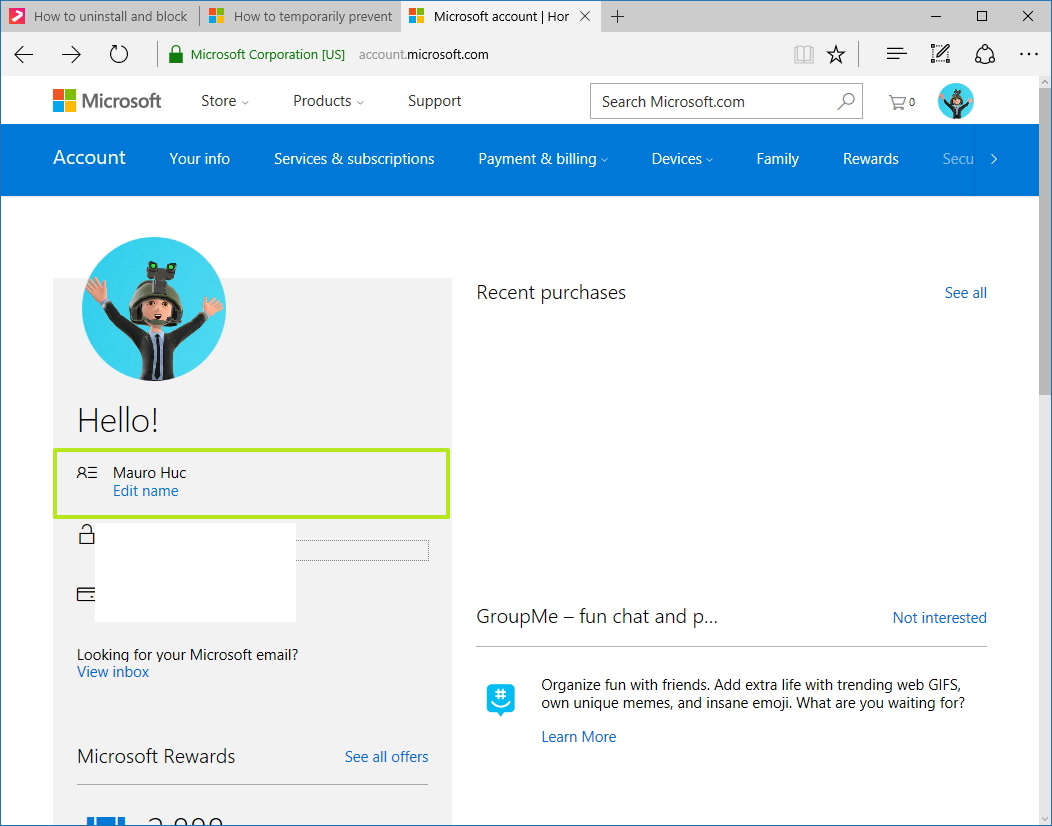The image size is (1052, 826).
Task: Click the payment card icon
Action: [x=86, y=594]
